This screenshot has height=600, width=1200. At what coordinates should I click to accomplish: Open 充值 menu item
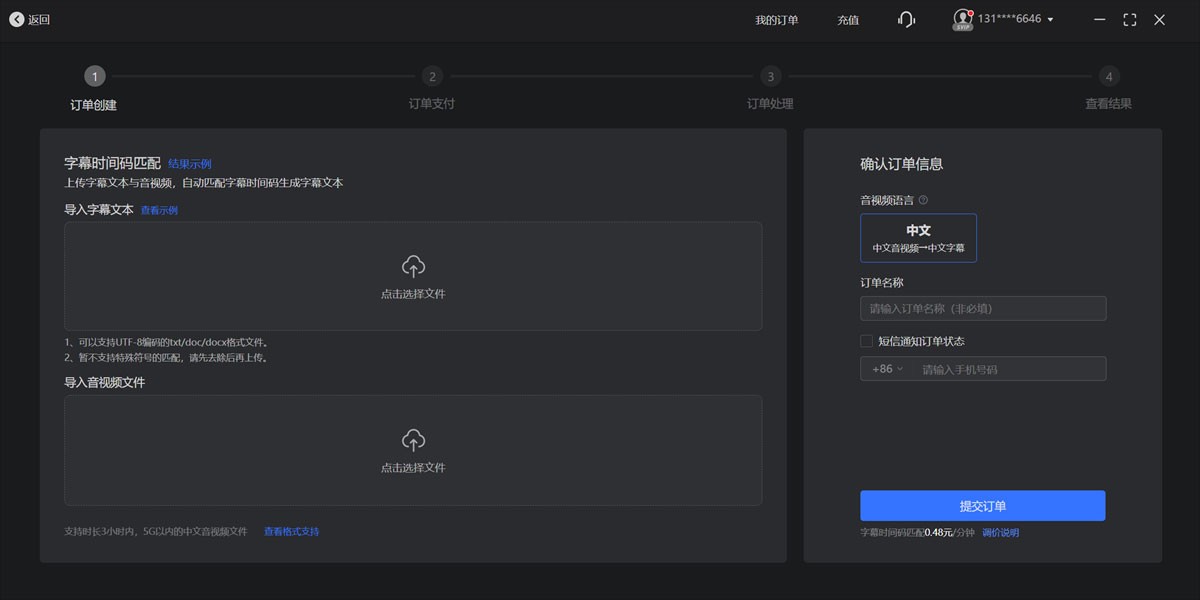click(x=848, y=20)
